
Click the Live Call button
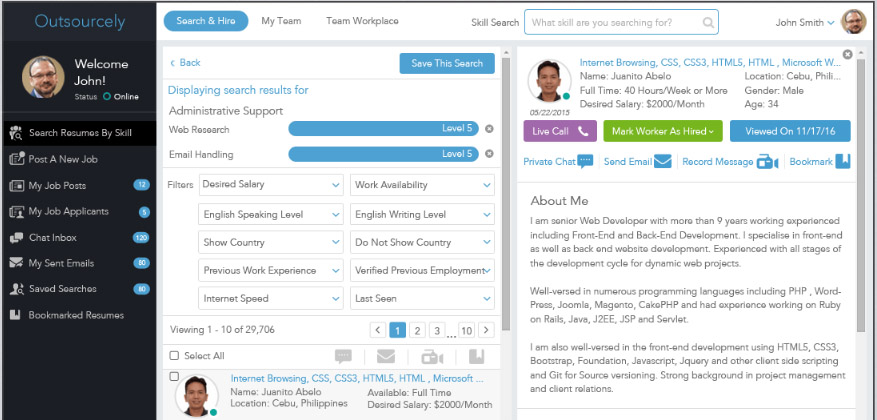pos(560,131)
